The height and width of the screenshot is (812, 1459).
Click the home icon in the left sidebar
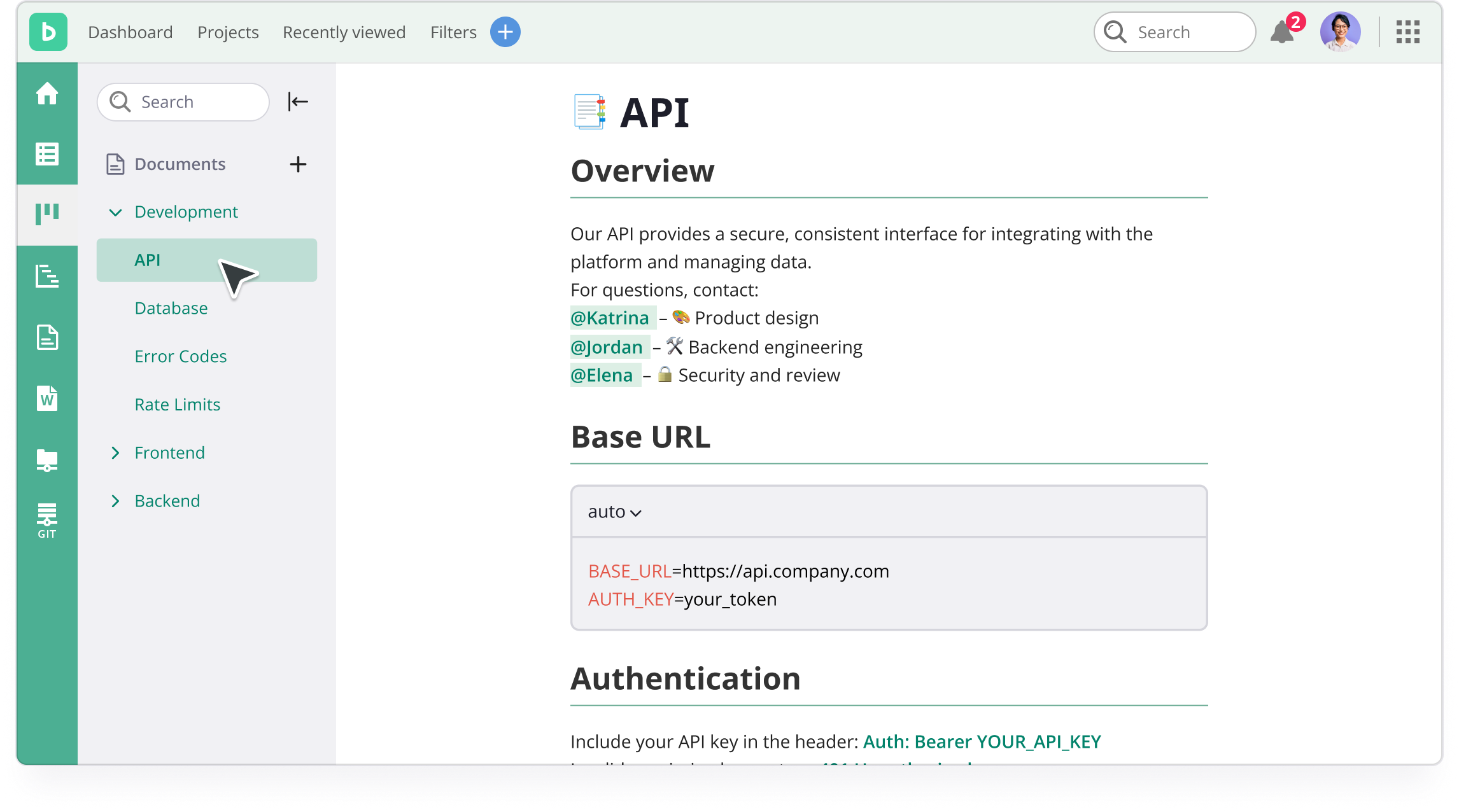47,94
